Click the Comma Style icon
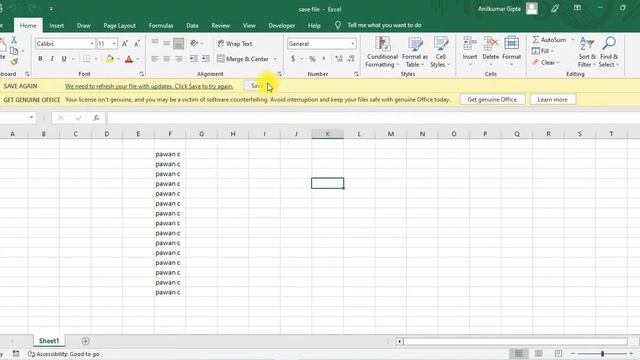 [x=324, y=59]
